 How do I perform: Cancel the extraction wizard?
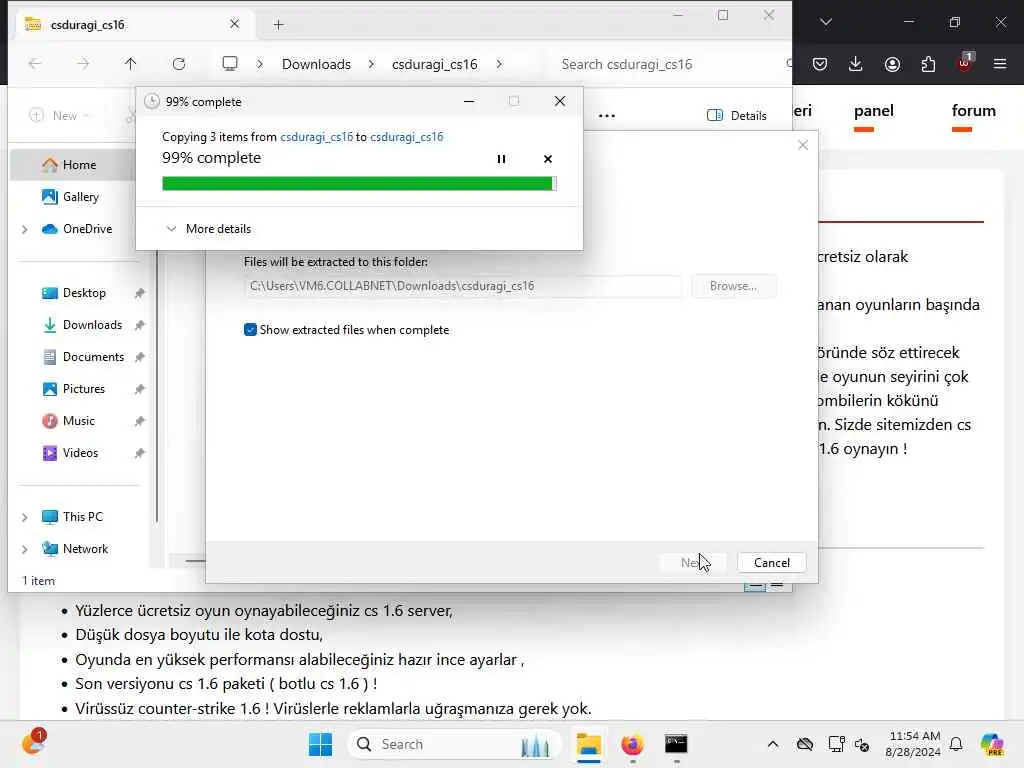(771, 562)
